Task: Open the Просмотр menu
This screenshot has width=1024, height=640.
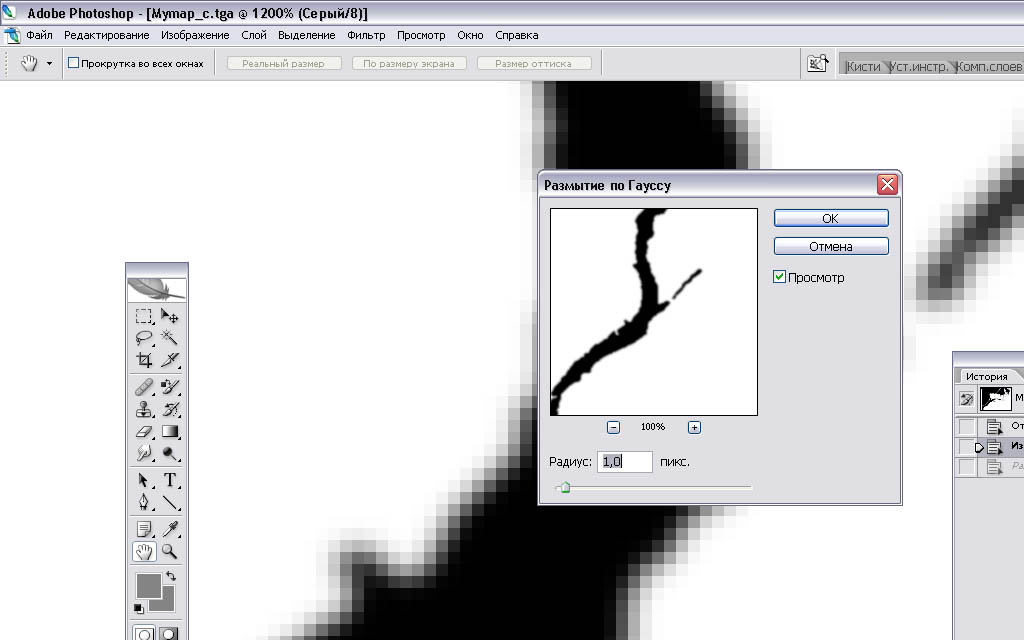Action: pos(421,35)
